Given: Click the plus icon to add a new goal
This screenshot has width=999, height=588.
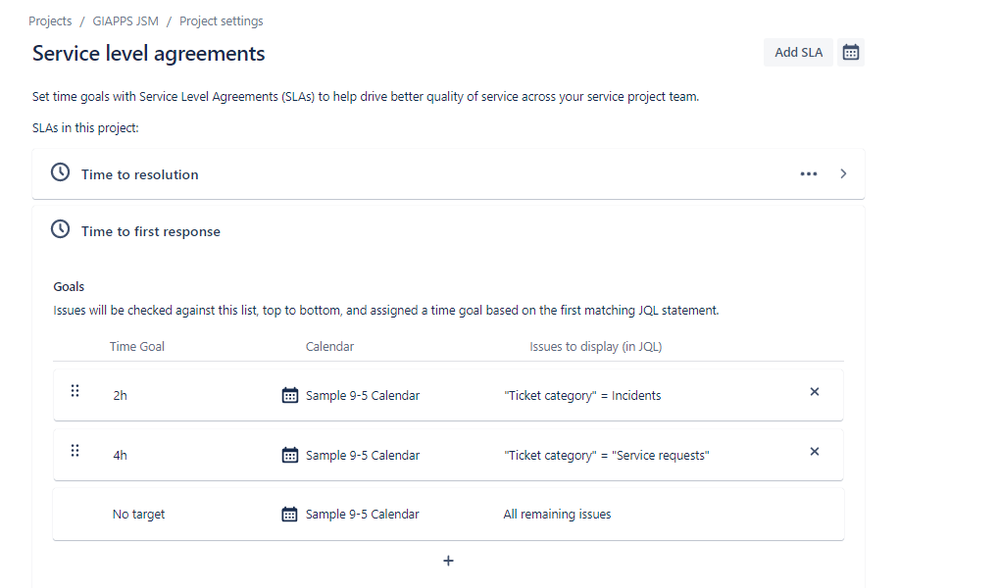Looking at the screenshot, I should (449, 561).
